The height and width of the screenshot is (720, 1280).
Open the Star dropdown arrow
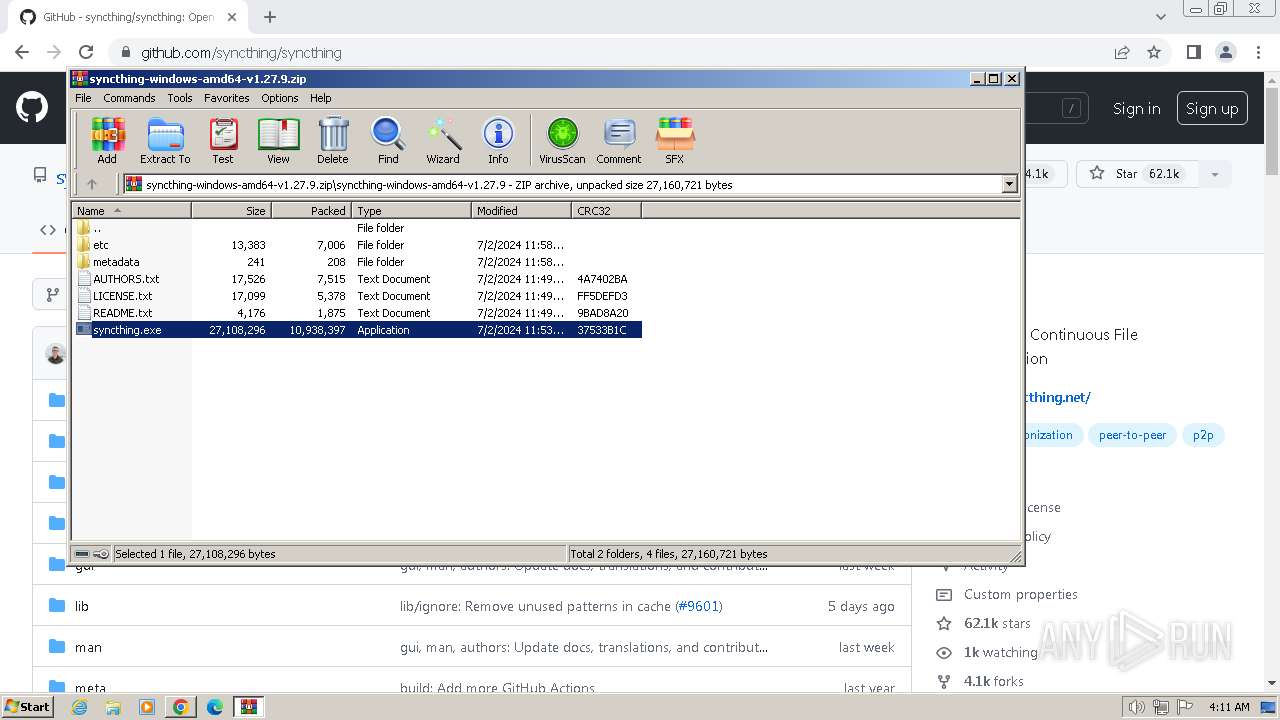click(x=1215, y=174)
